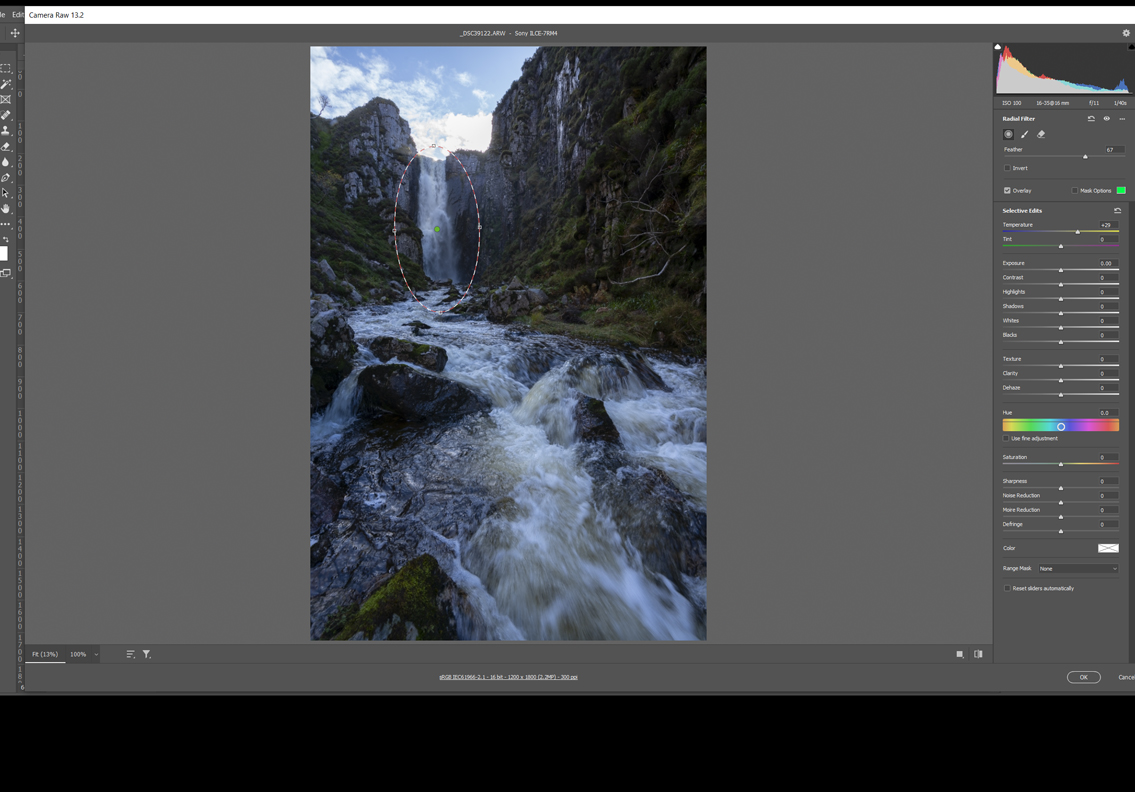1135x792 pixels.
Task: Click the filter funnel icon in bottom bar
Action: 147,654
